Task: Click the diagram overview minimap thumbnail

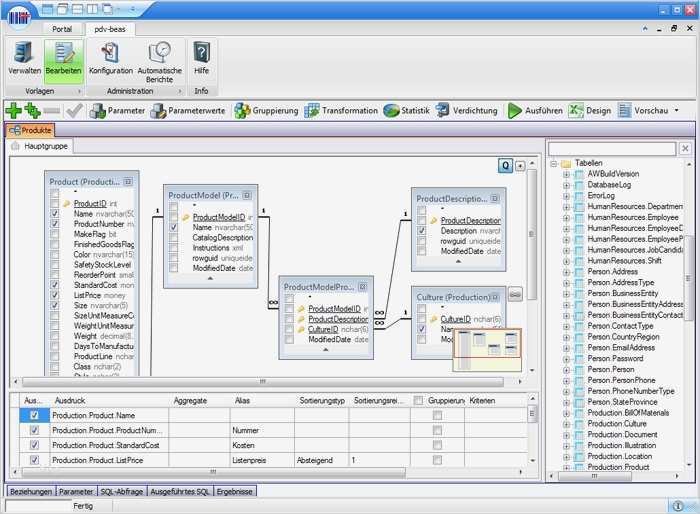Action: tap(486, 350)
